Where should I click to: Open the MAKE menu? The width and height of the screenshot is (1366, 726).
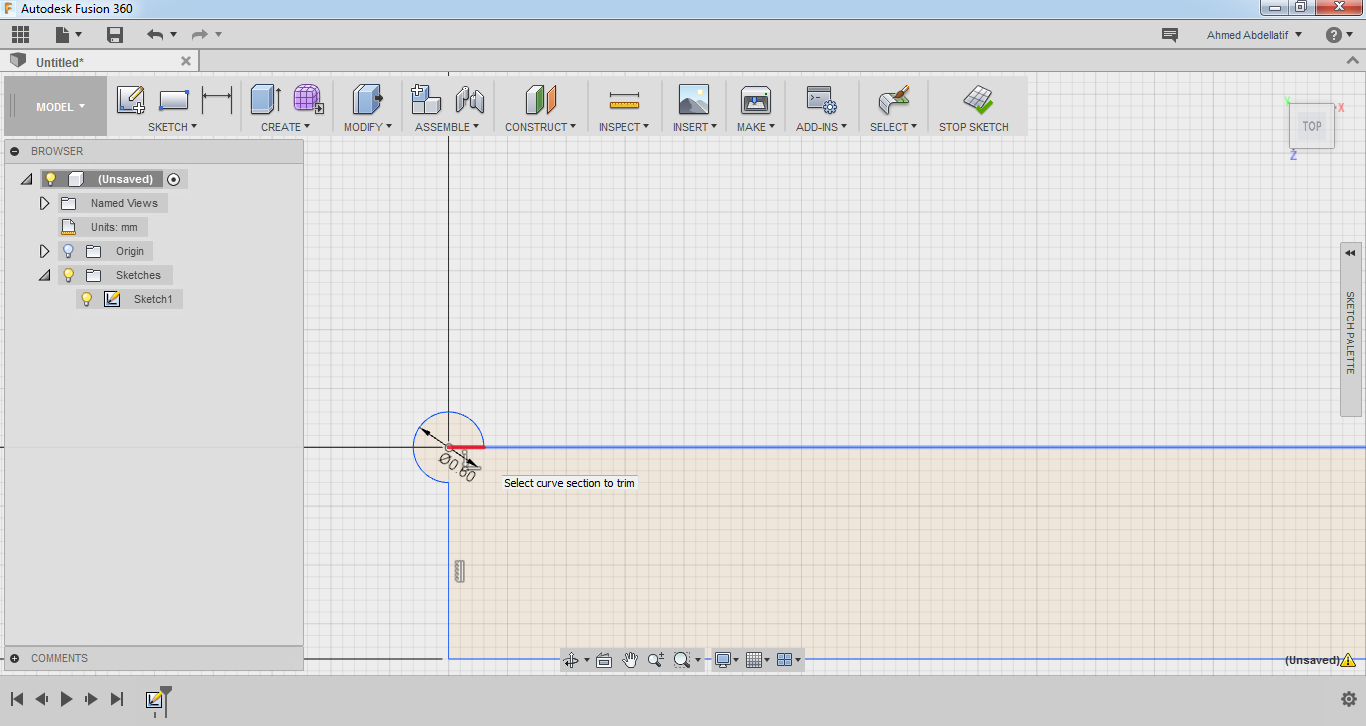coord(756,127)
